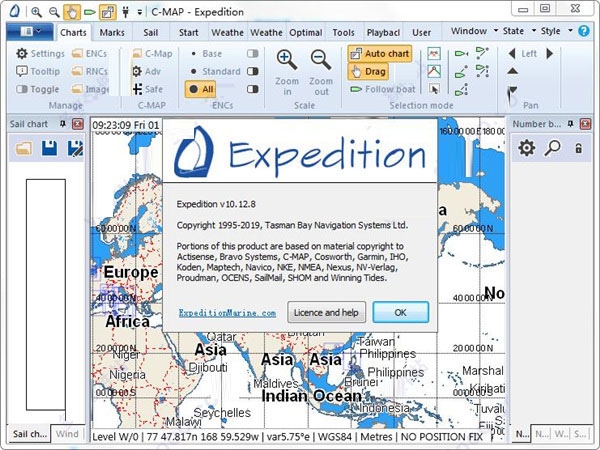Switch to the Start ribbon tab
Image resolution: width=600 pixels, height=450 pixels.
tap(189, 33)
